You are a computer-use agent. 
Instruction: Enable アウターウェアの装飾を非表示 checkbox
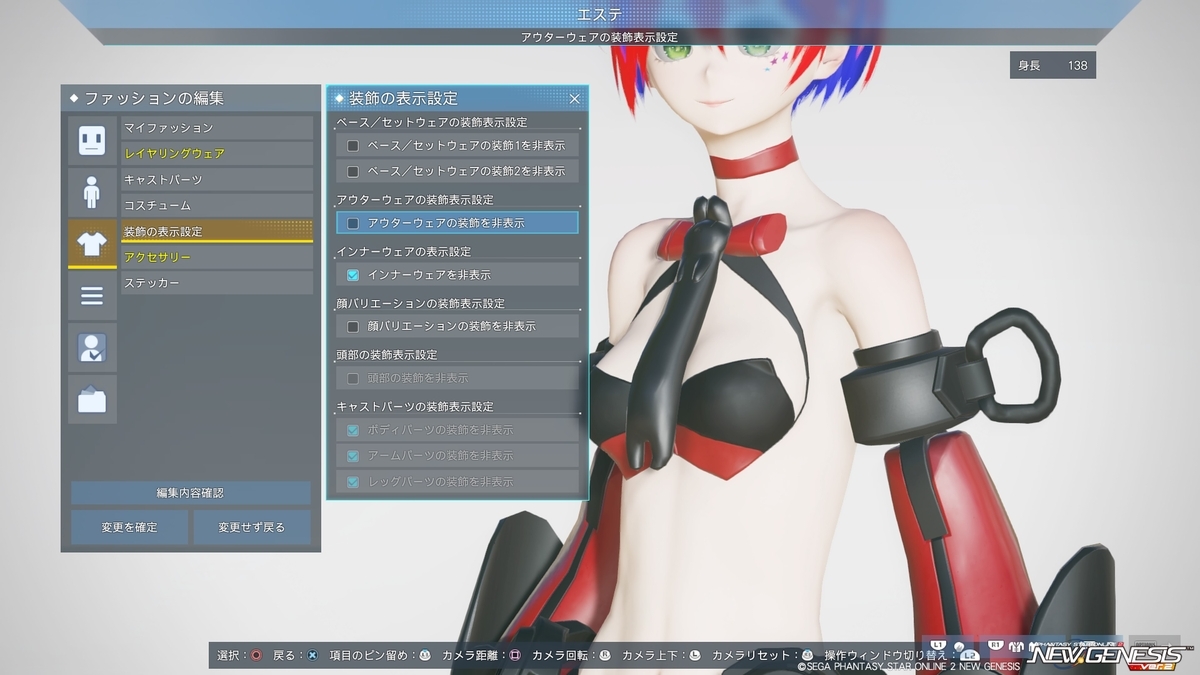352,223
